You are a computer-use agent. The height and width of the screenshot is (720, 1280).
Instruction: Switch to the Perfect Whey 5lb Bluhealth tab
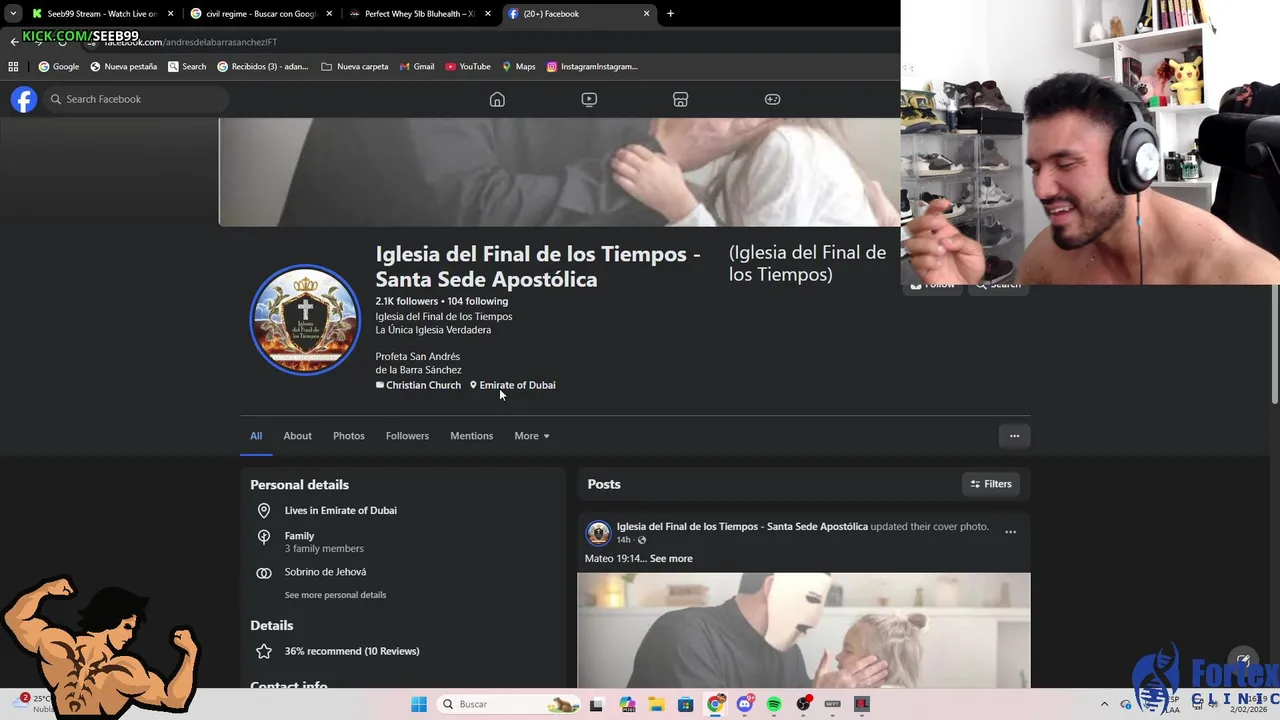[x=419, y=14]
